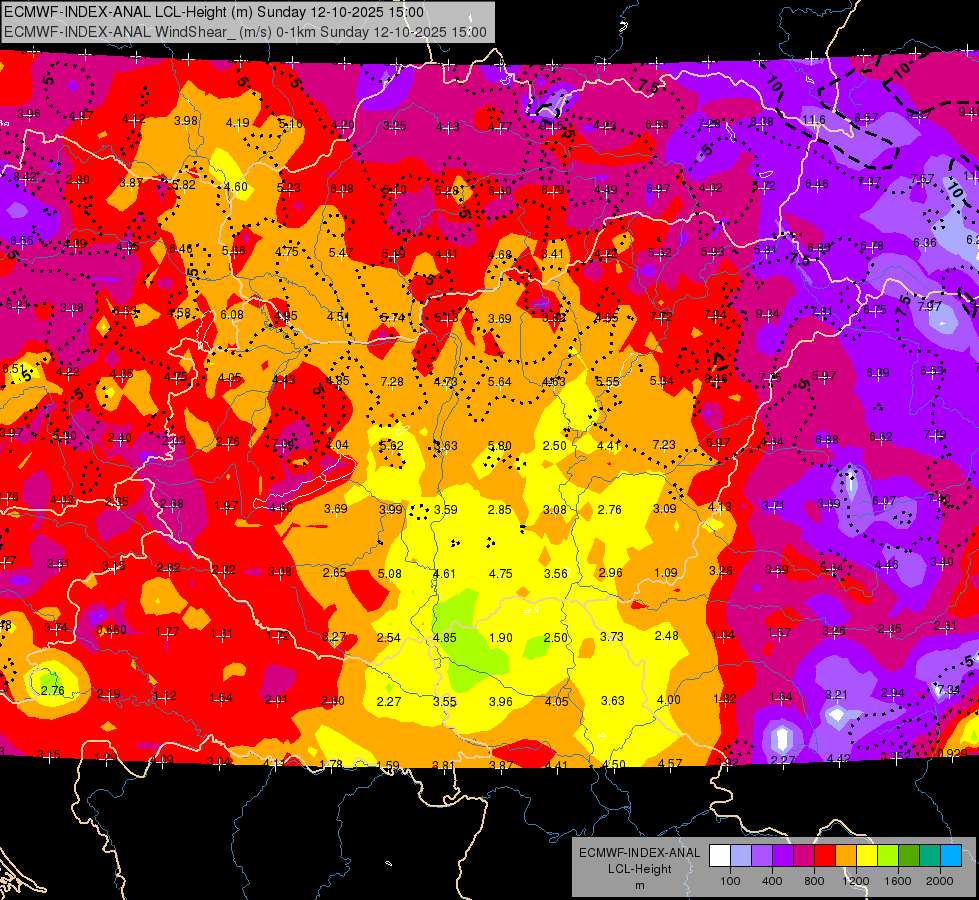Click the WindShear 0-1km title line
Viewport: 979px width, 900px height.
click(x=245, y=32)
